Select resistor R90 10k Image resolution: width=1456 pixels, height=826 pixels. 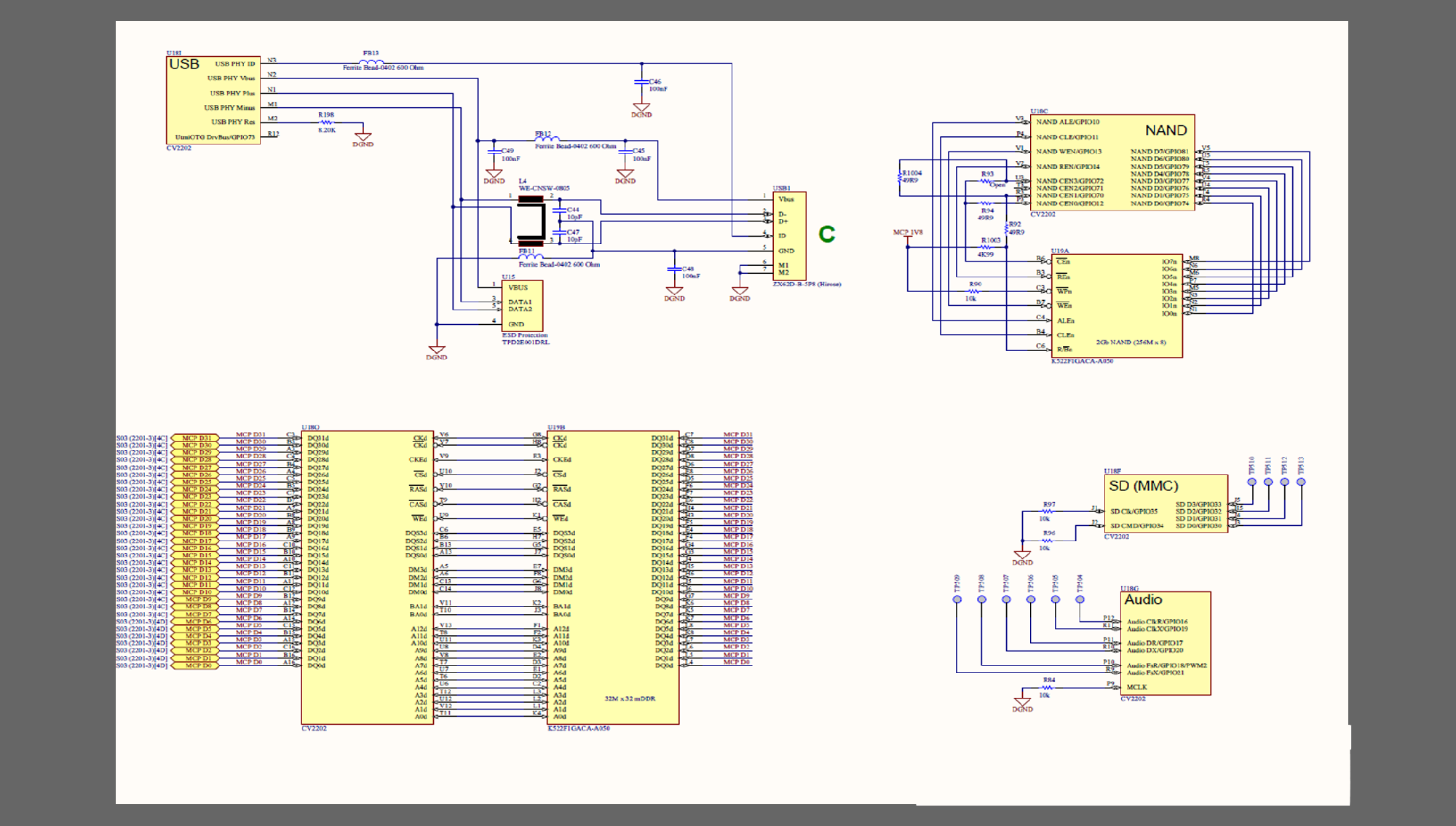coord(973,291)
